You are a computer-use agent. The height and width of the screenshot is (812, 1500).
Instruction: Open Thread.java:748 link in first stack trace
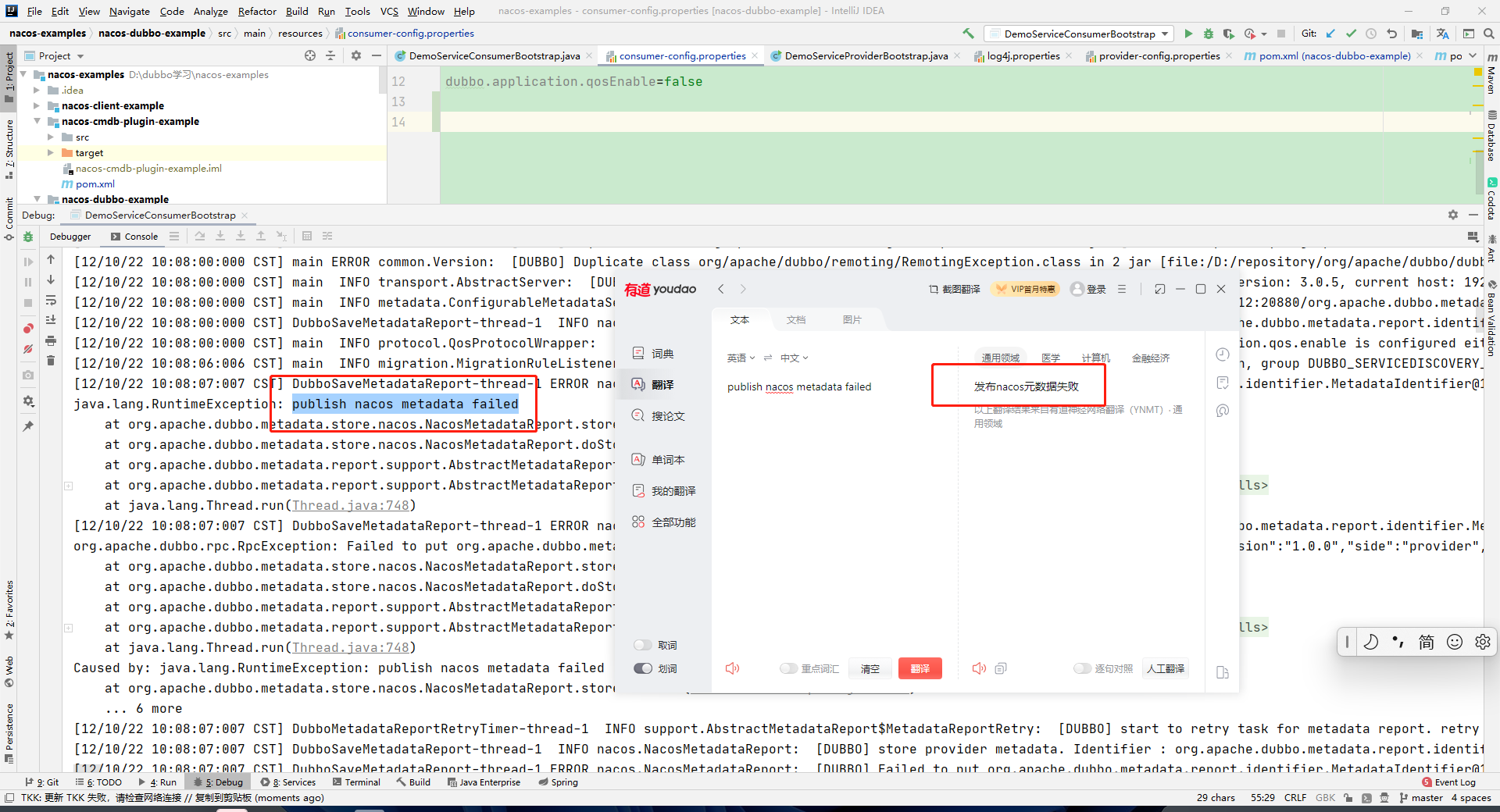tap(350, 505)
